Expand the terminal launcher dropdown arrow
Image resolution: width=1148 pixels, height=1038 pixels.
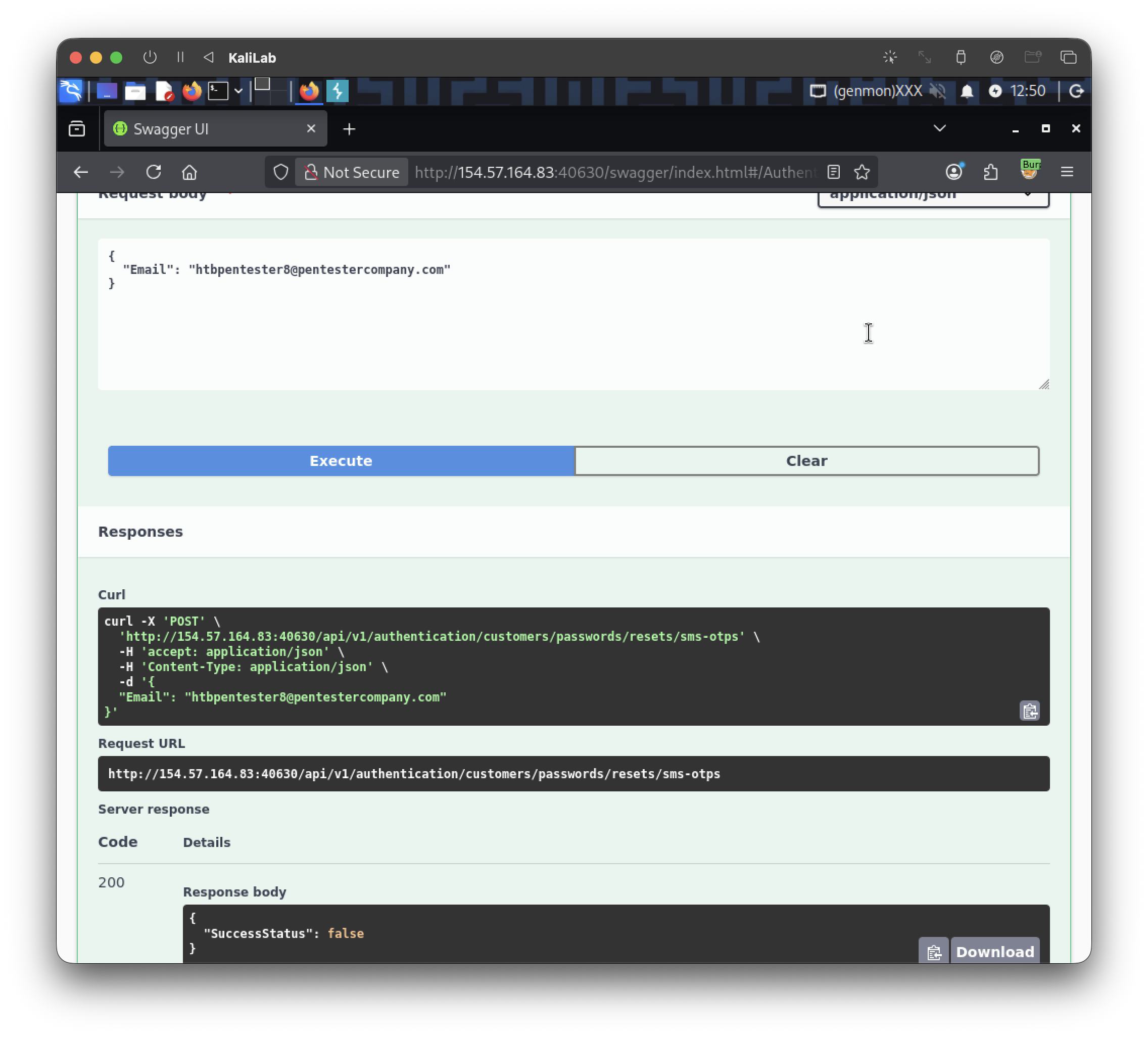tap(238, 91)
